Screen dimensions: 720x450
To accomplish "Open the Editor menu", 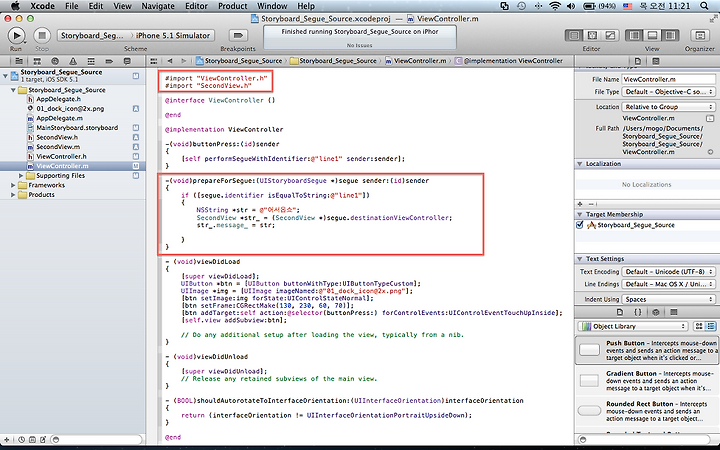I will tap(197, 6).
